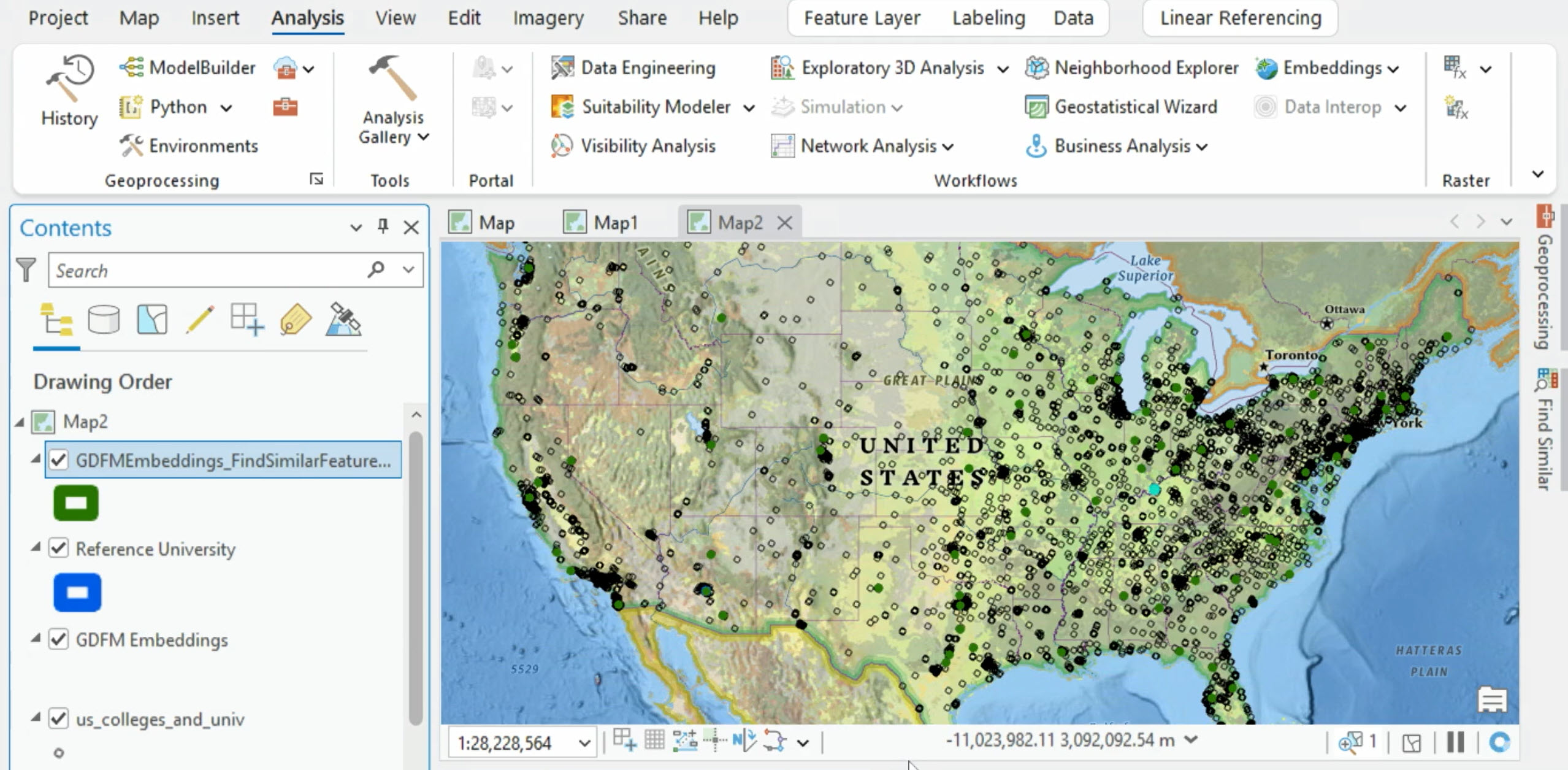Screen dimensions: 1568x770
Task: Open the Imagery ribbon tab
Action: [548, 18]
